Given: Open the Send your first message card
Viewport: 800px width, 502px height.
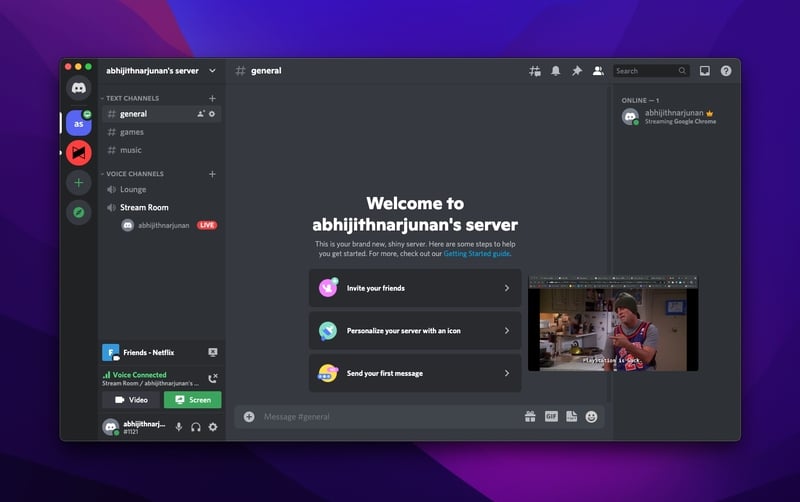Looking at the screenshot, I should (415, 373).
